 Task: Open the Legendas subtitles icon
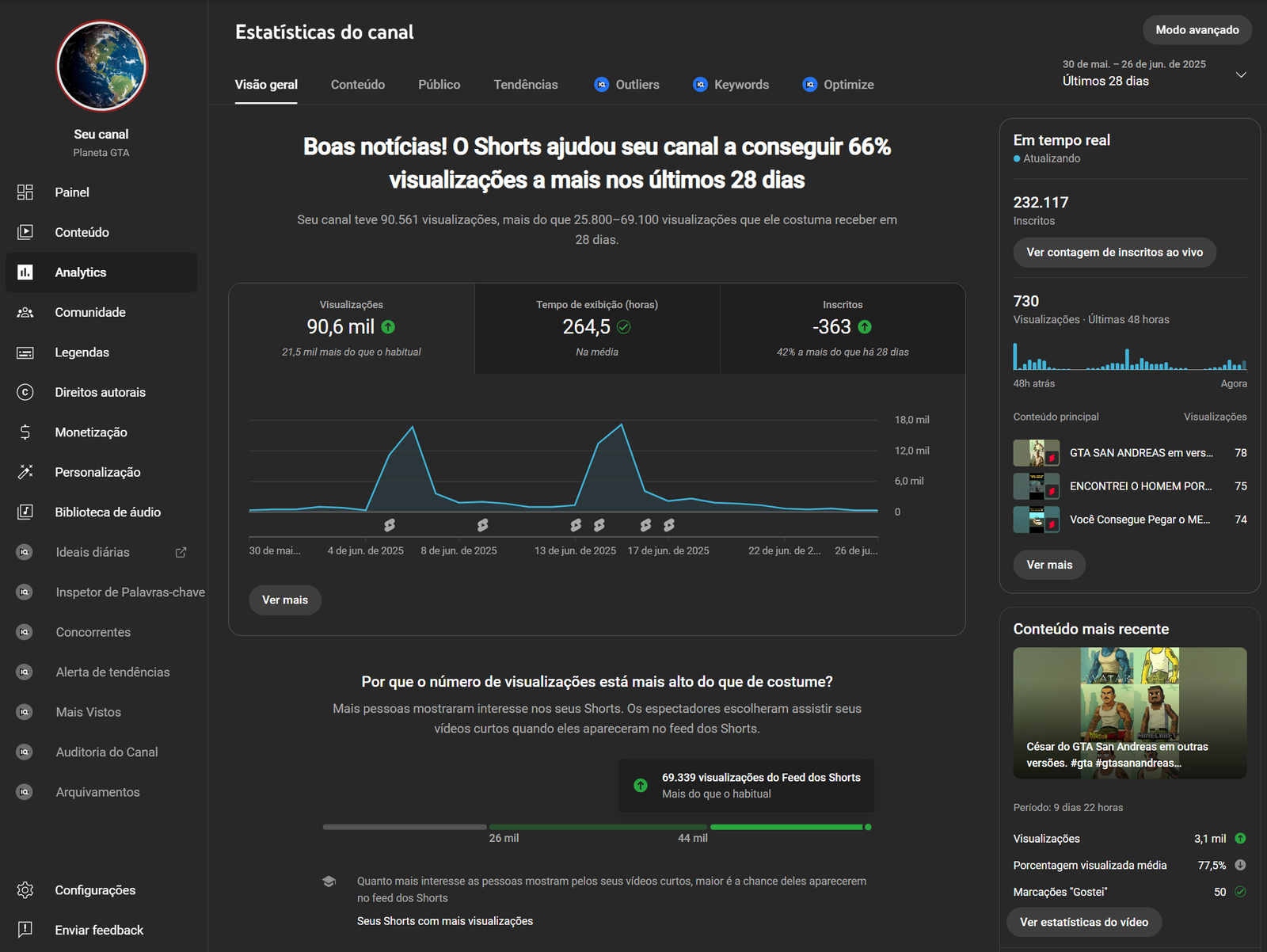[x=25, y=352]
